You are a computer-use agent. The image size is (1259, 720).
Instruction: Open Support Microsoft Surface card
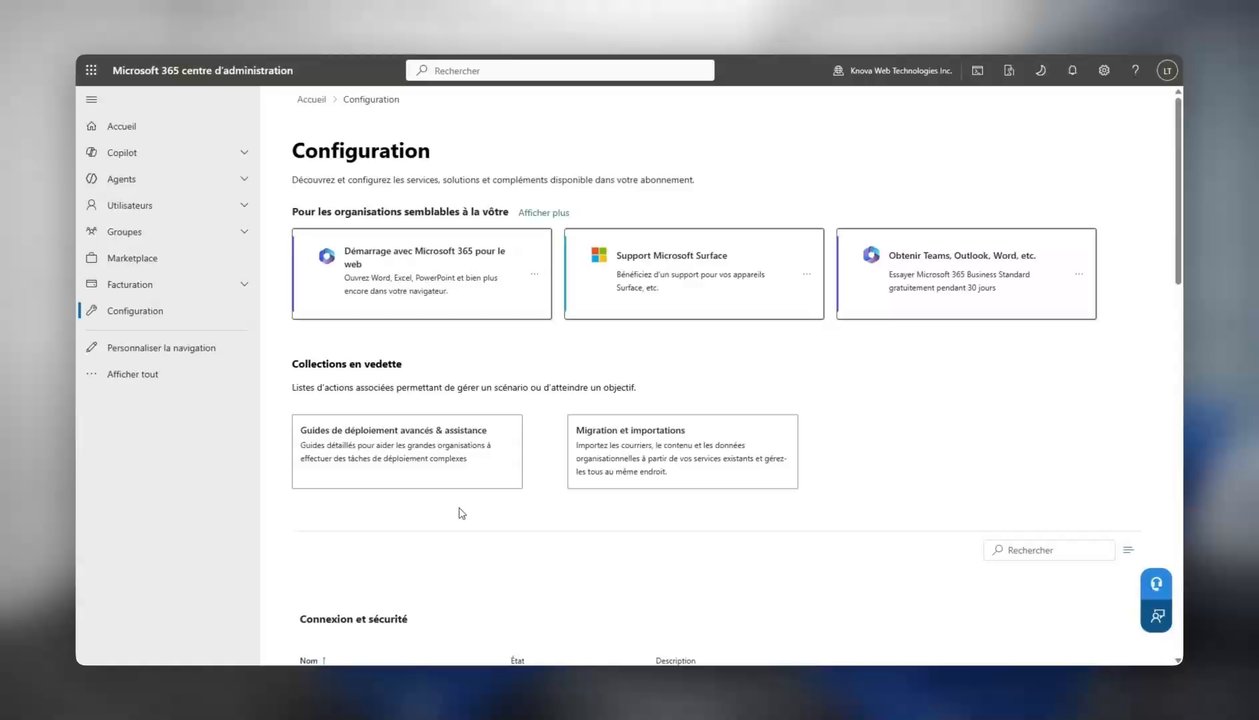click(694, 274)
